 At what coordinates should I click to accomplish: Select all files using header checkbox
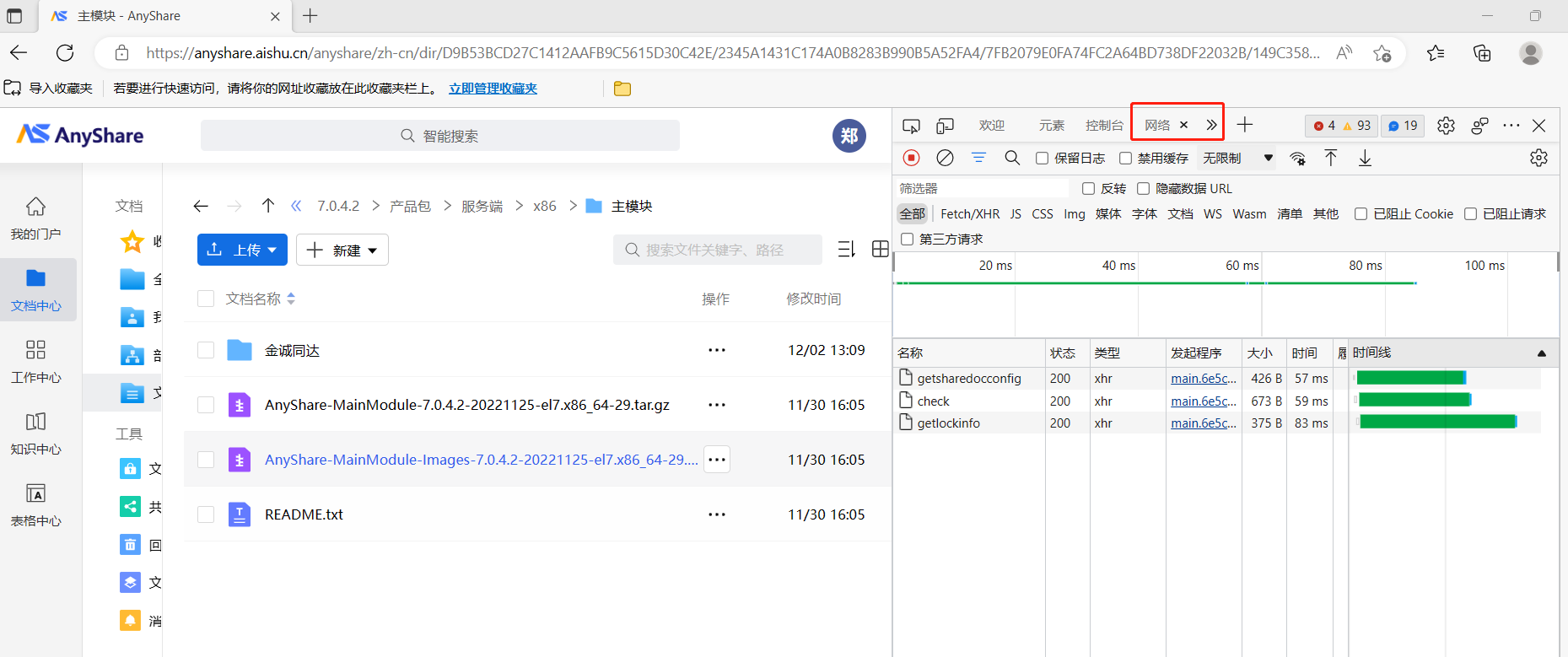click(x=206, y=299)
